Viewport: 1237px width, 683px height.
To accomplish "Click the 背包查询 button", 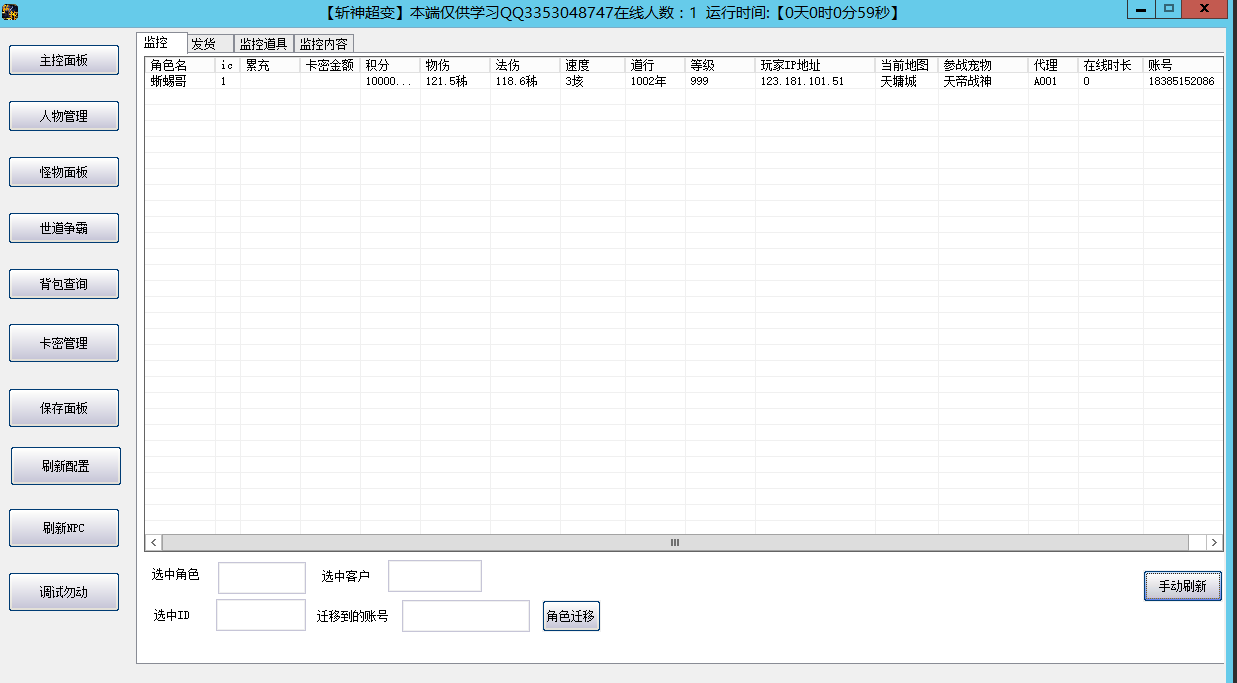I will click(64, 284).
